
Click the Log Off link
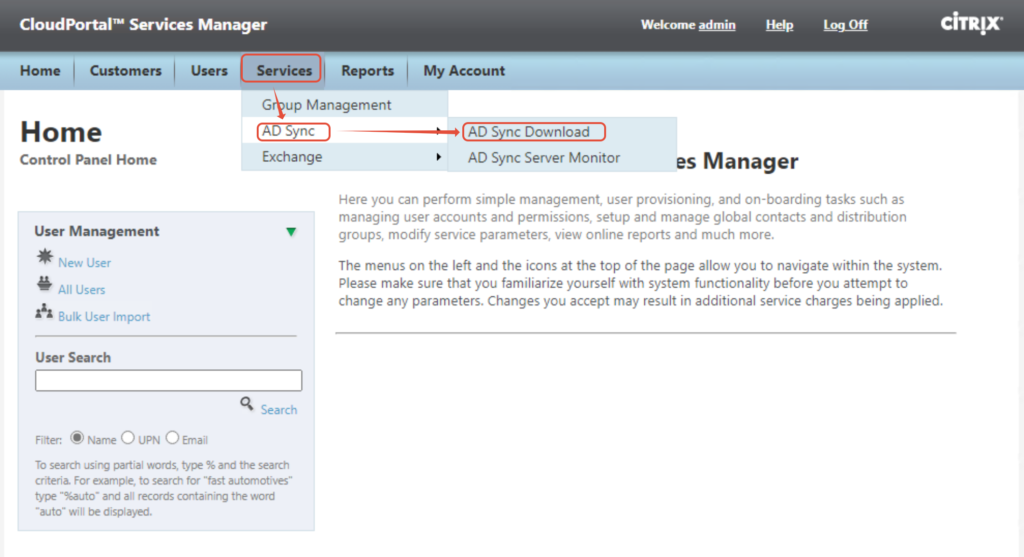tap(845, 25)
